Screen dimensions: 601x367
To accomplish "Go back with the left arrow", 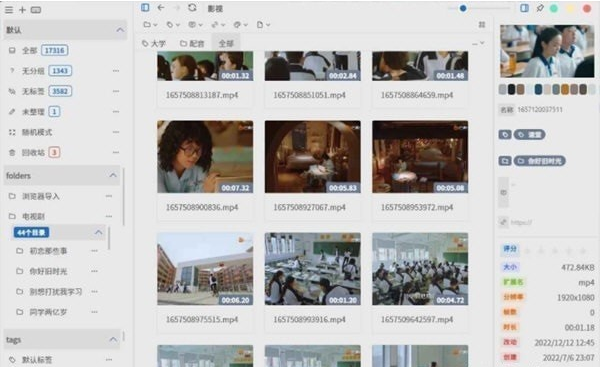I will tap(161, 7).
